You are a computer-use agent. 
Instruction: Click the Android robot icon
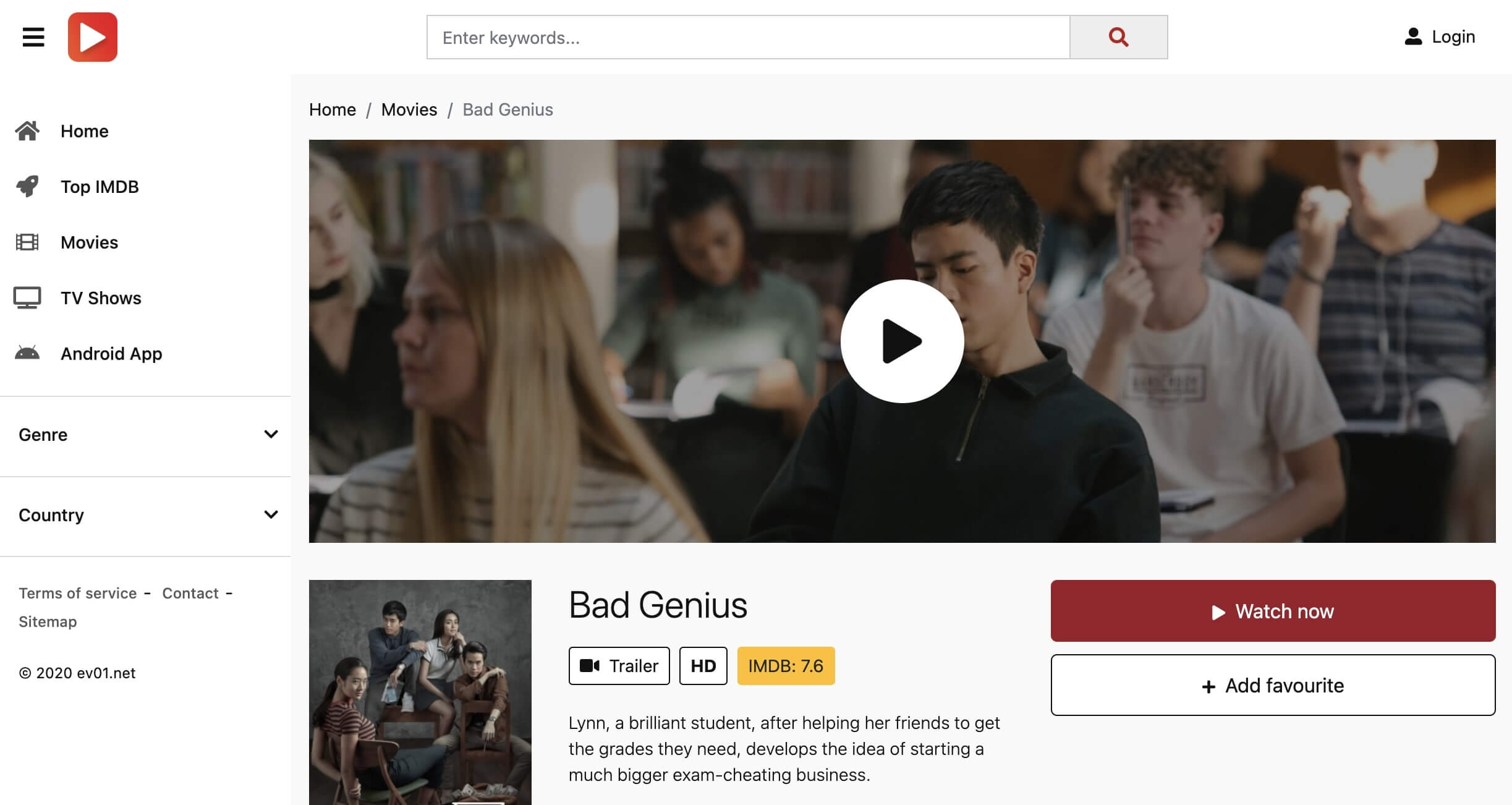click(27, 353)
